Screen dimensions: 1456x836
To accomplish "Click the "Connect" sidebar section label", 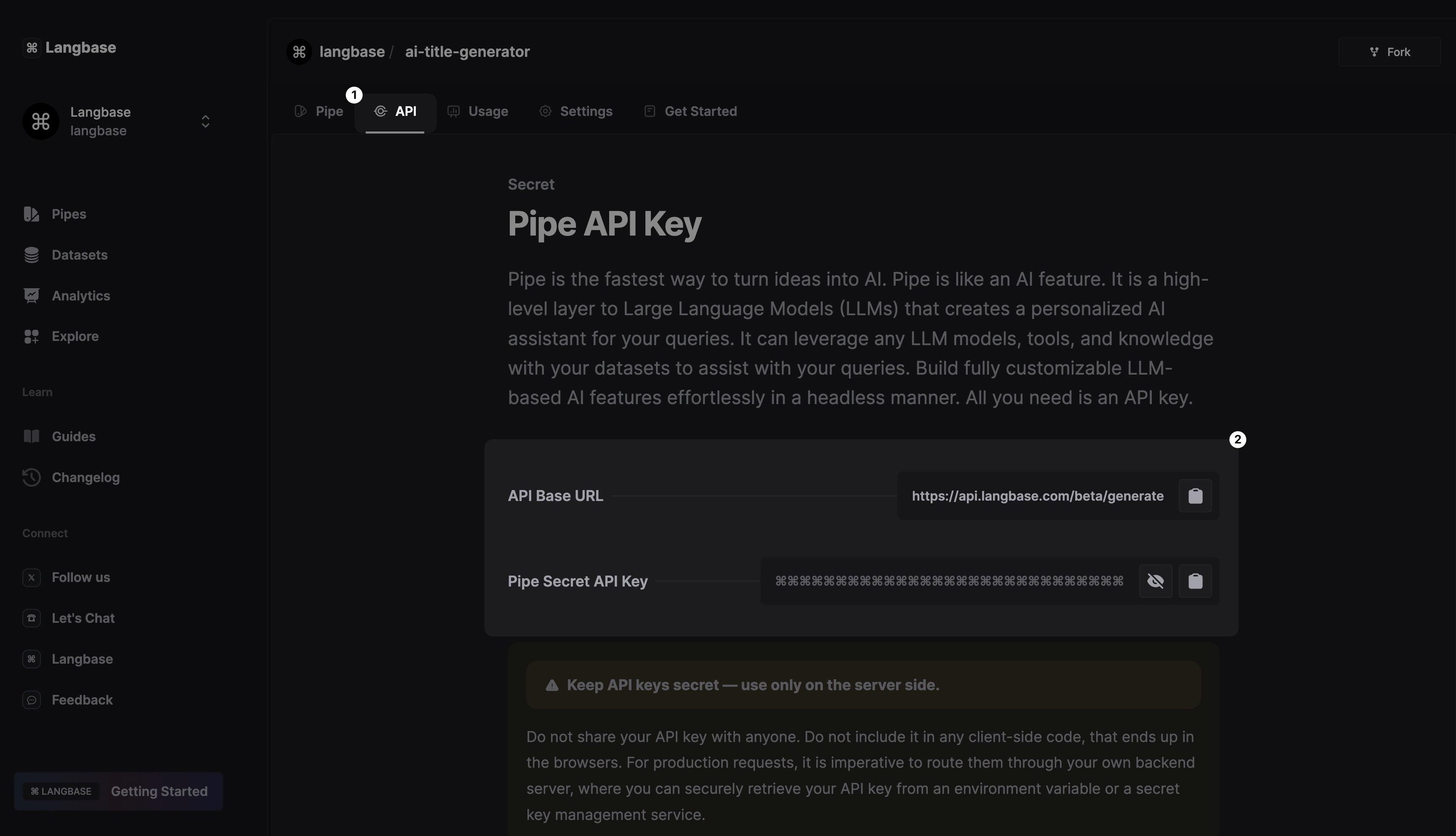I will pos(45,533).
